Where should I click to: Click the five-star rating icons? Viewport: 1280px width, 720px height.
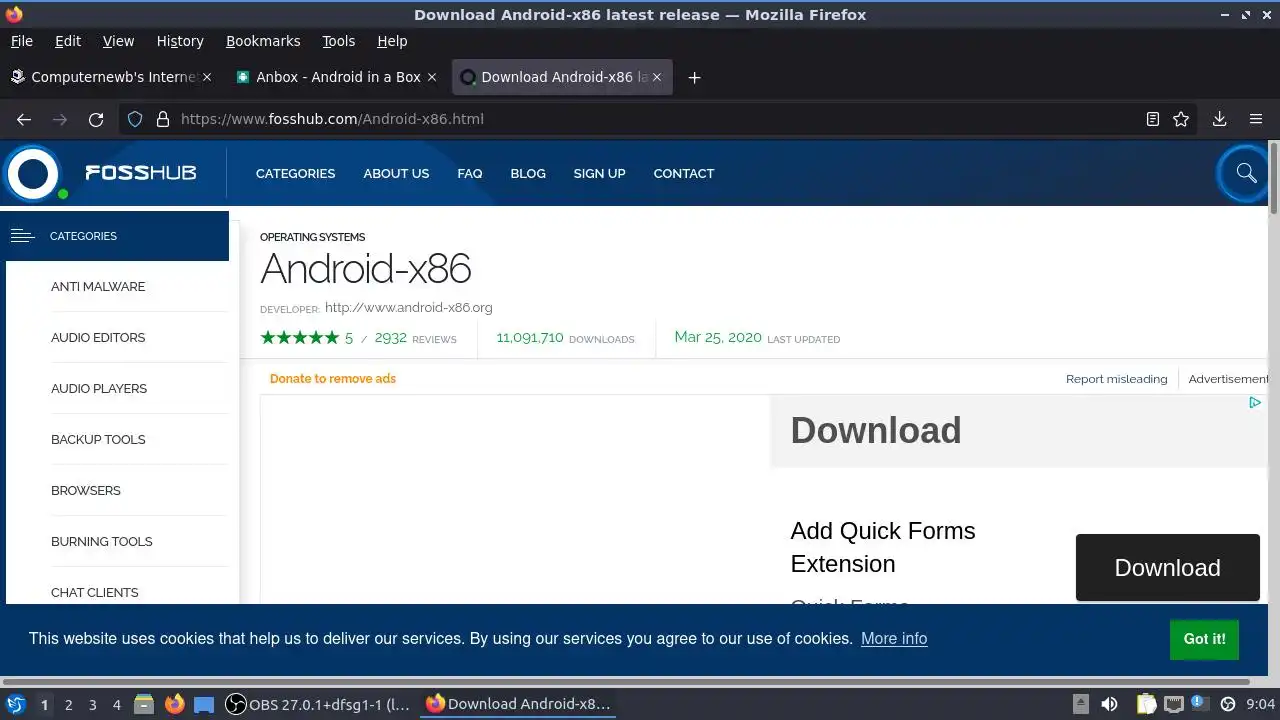tap(299, 338)
